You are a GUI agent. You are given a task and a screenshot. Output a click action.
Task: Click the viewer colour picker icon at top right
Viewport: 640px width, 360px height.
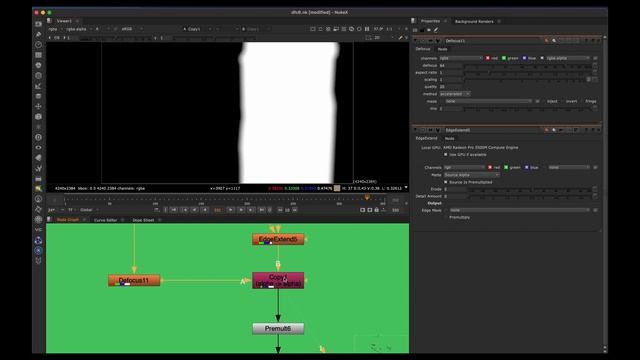pyautogui.click(x=400, y=38)
